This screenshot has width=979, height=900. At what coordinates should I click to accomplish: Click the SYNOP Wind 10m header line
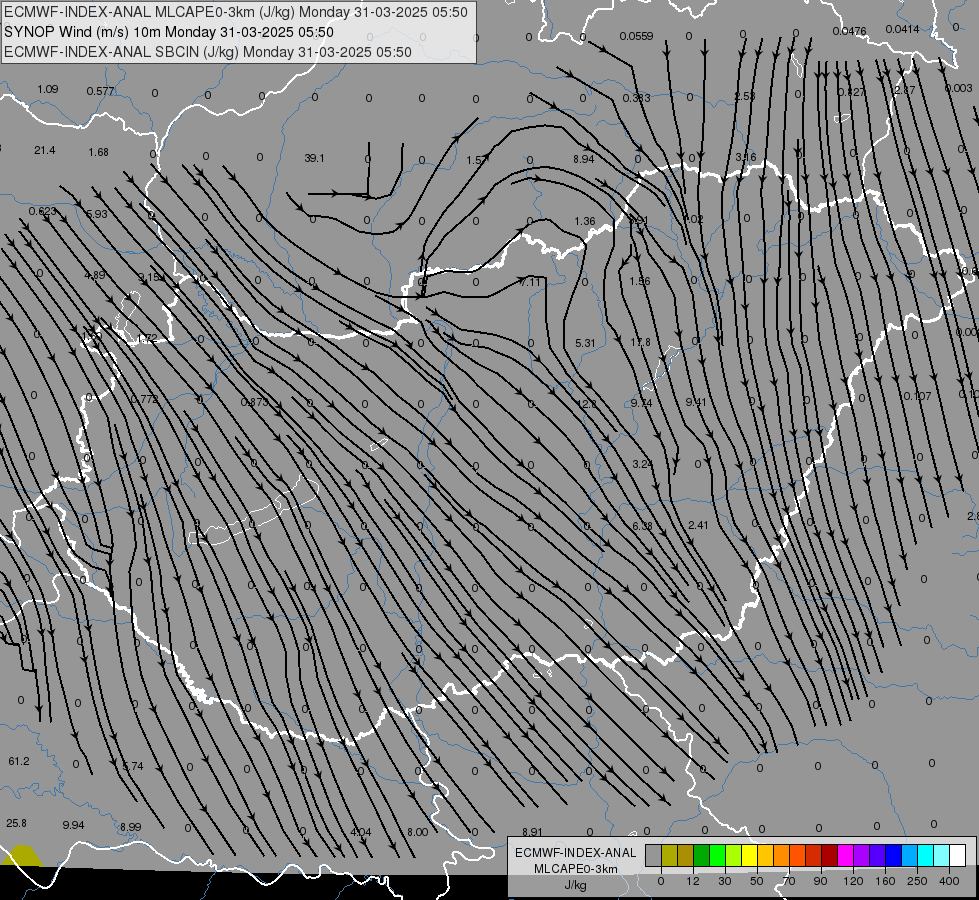click(169, 32)
